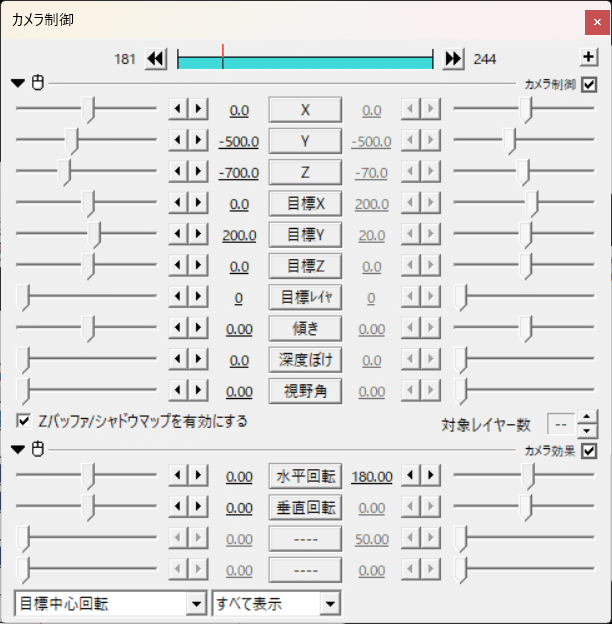Toggle Zバッファ/シャドウマップを有効にする checkbox
This screenshot has height=624, width=612.
click(23, 421)
